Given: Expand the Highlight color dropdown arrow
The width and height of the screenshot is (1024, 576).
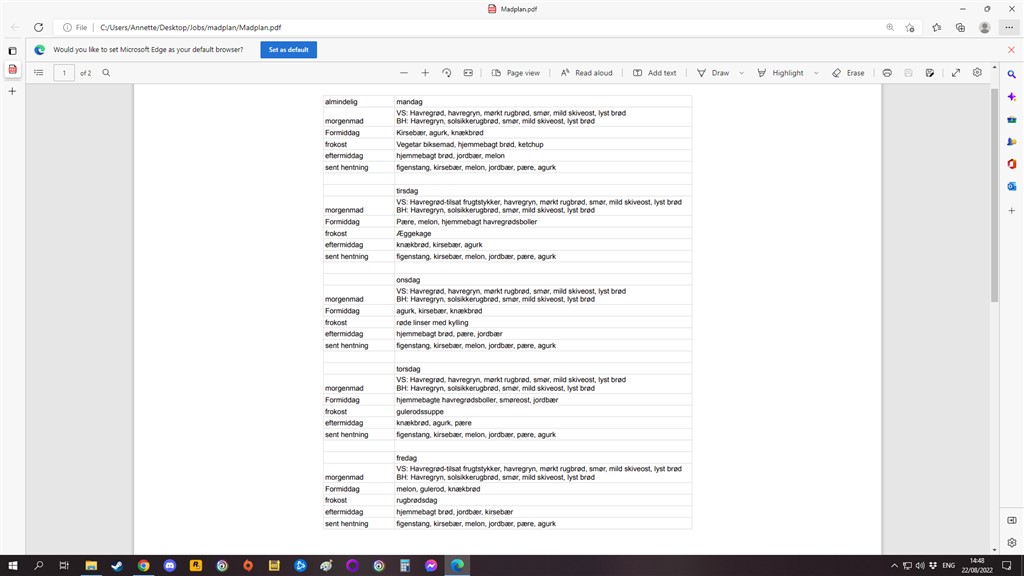Looking at the screenshot, I should [x=816, y=73].
